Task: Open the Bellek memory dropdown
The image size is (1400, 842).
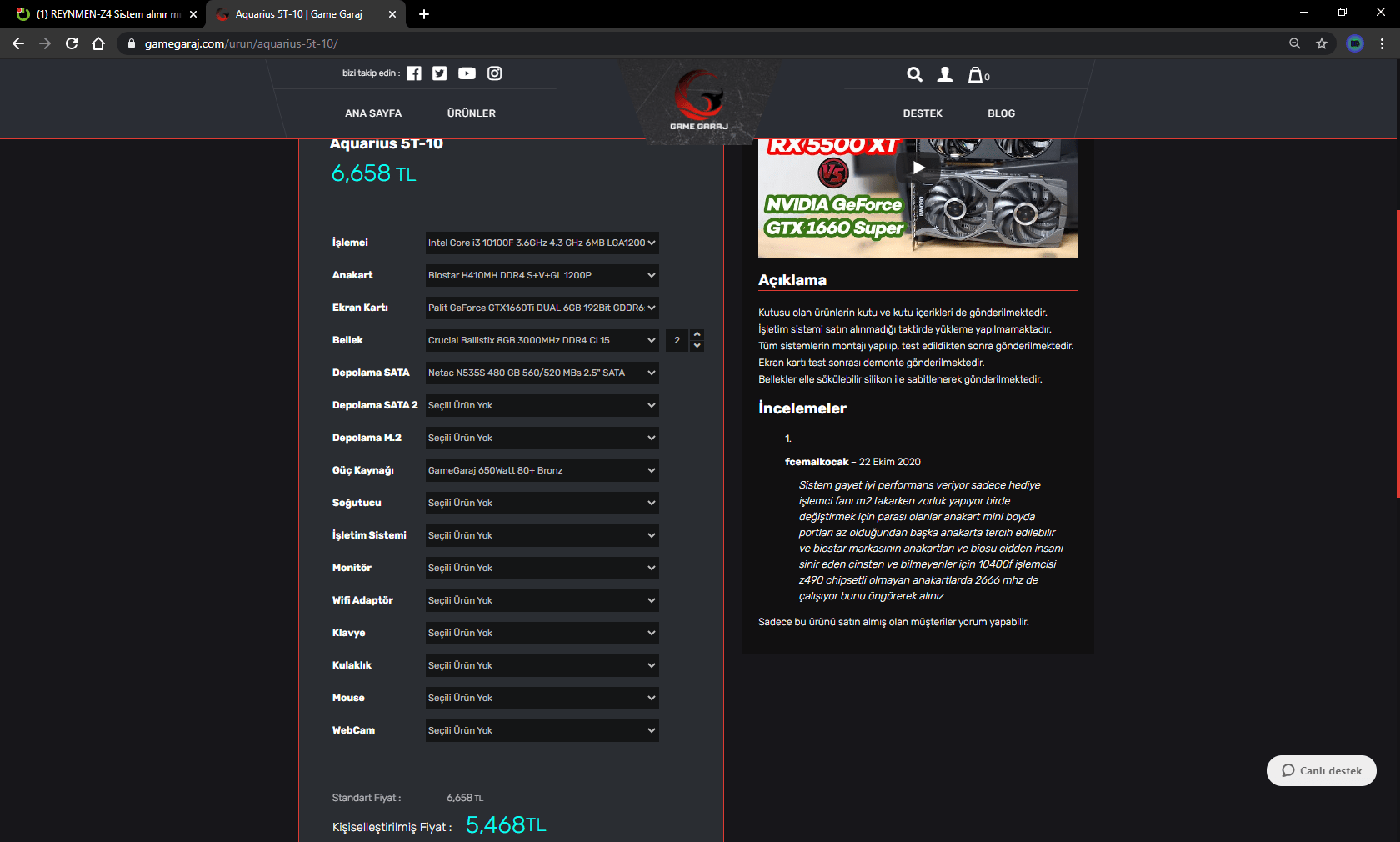Action: point(542,340)
